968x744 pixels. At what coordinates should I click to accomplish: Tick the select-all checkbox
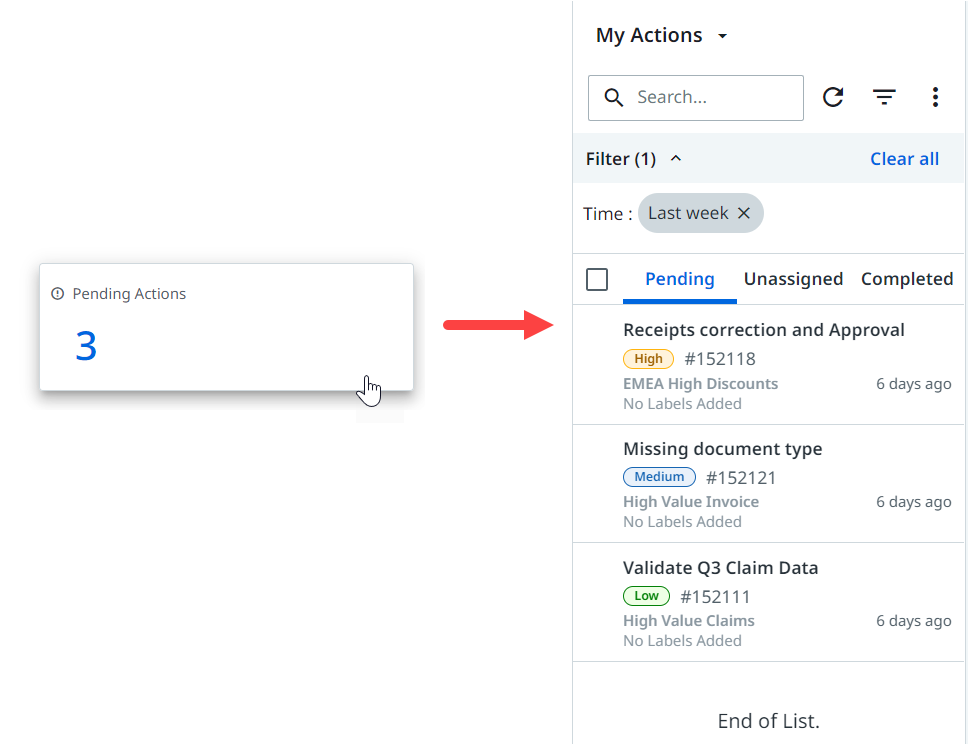coord(597,279)
